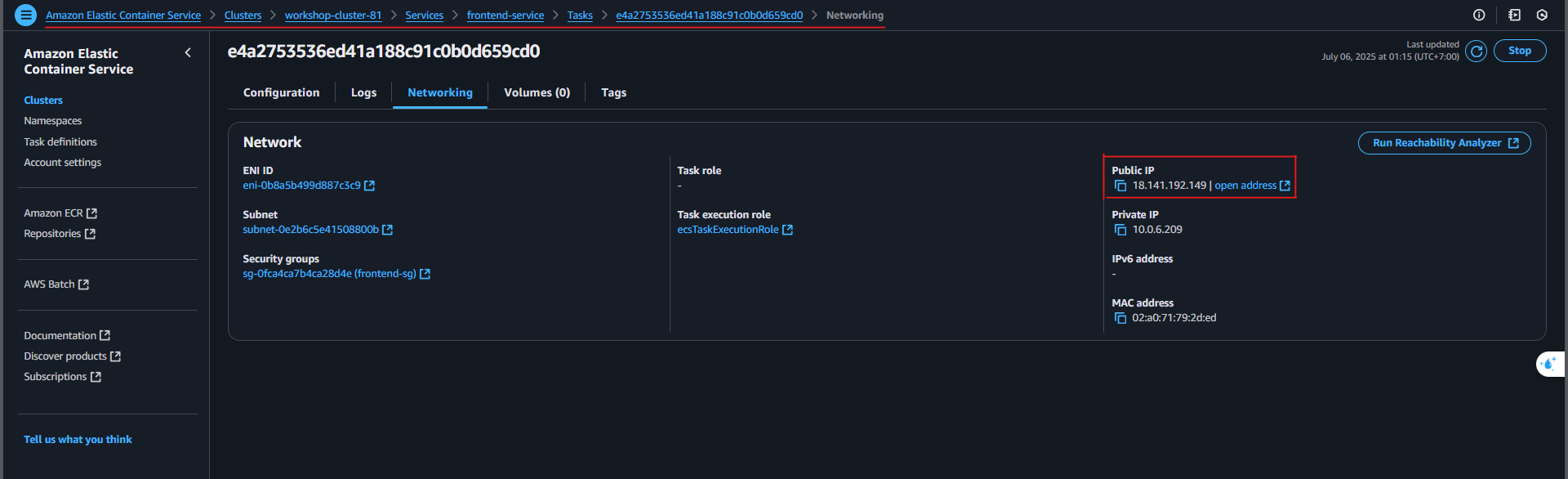Copy the public IP 18.141.192.149
Image resolution: width=1568 pixels, height=479 pixels.
click(1120, 186)
